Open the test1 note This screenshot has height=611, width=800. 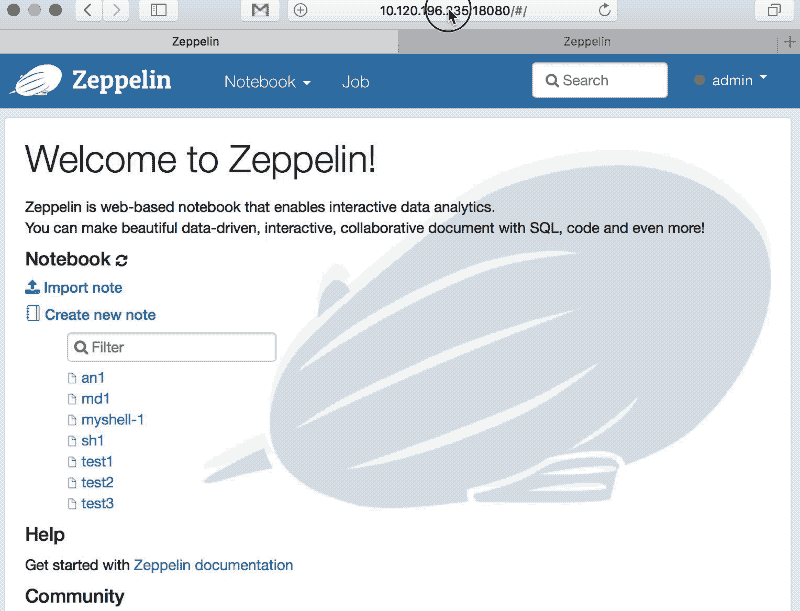pyautogui.click(x=97, y=462)
